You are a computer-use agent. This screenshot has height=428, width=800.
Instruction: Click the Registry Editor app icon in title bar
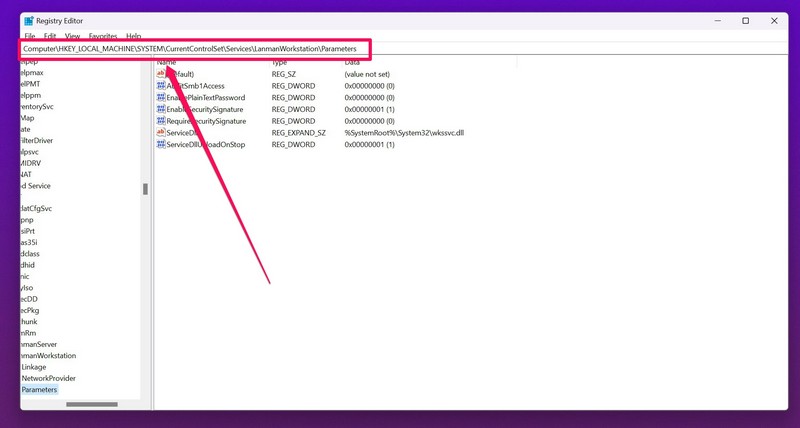(29, 21)
